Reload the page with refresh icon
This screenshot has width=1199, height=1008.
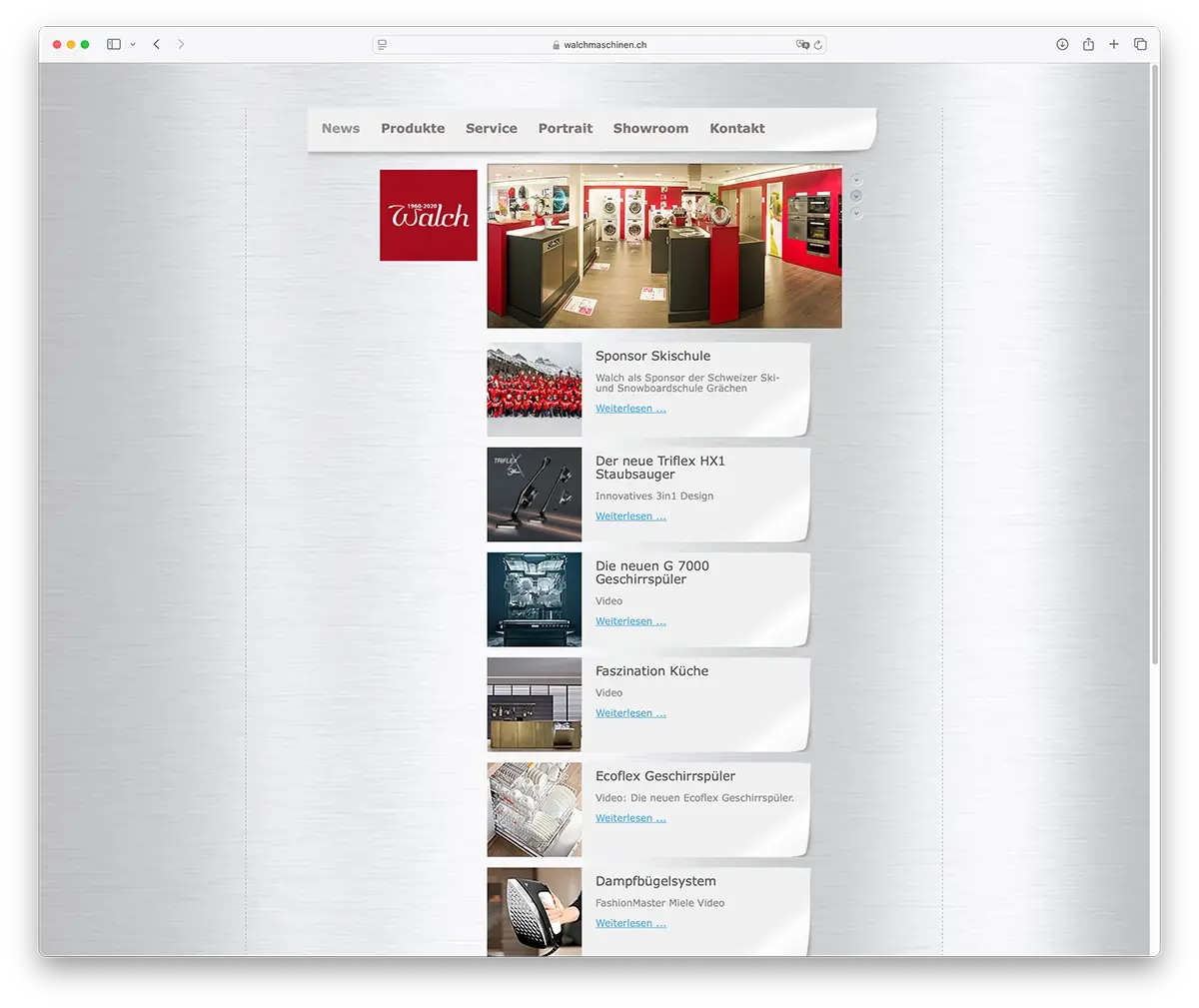(x=818, y=45)
